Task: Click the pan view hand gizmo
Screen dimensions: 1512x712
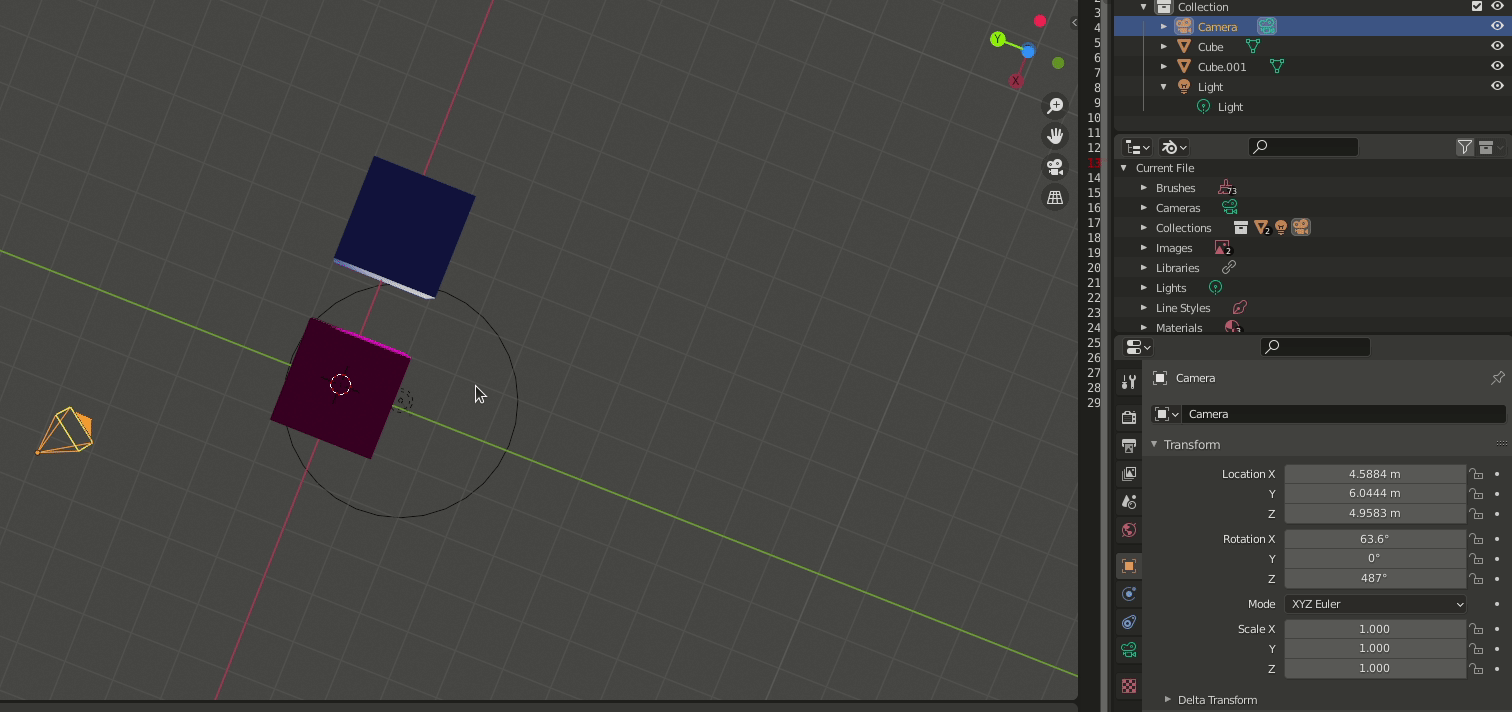Action: click(x=1055, y=136)
